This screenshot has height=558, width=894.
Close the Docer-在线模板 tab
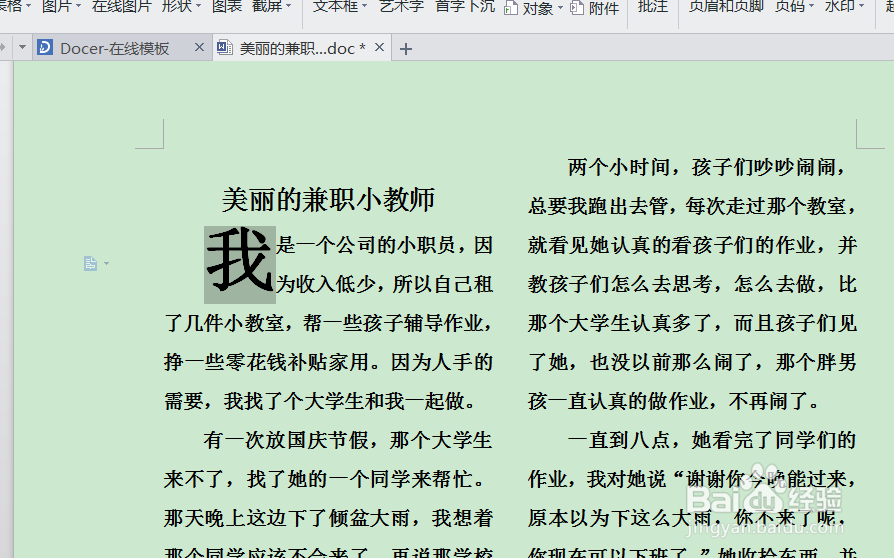click(199, 47)
